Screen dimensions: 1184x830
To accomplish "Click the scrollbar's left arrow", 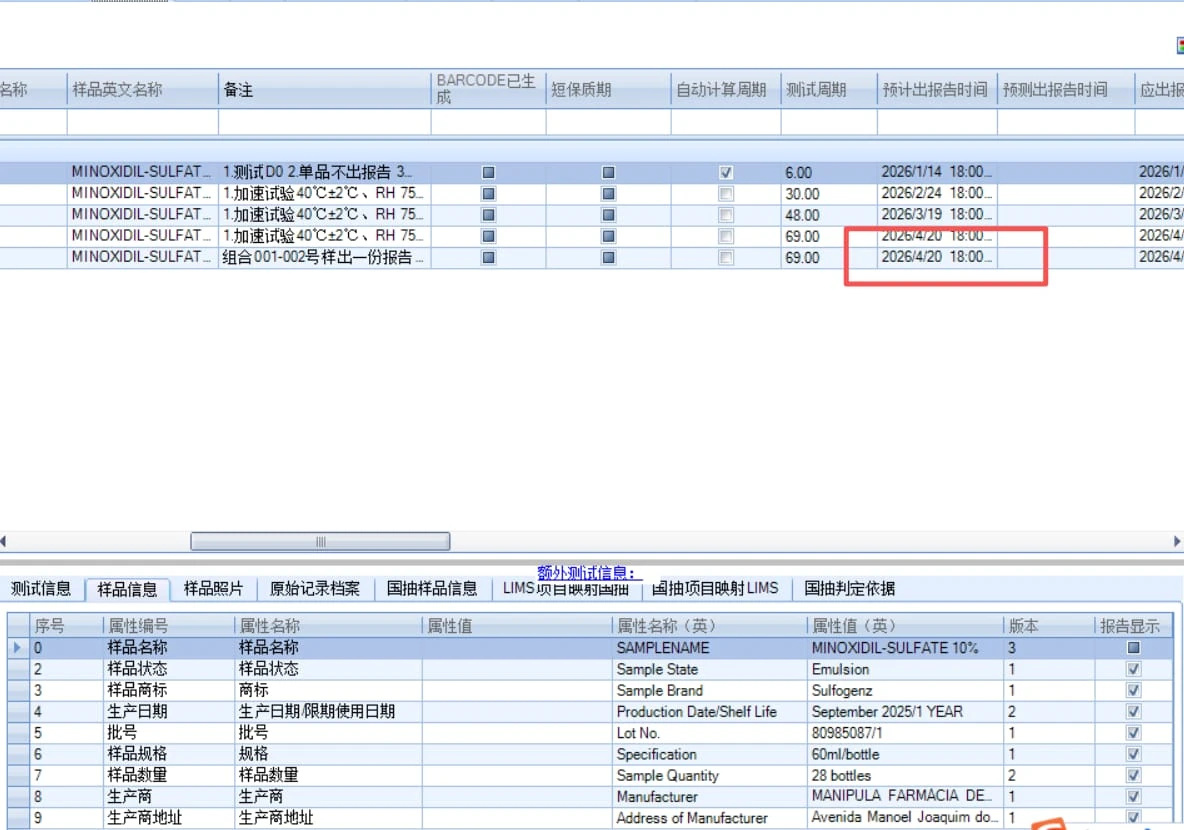I will coord(4,541).
